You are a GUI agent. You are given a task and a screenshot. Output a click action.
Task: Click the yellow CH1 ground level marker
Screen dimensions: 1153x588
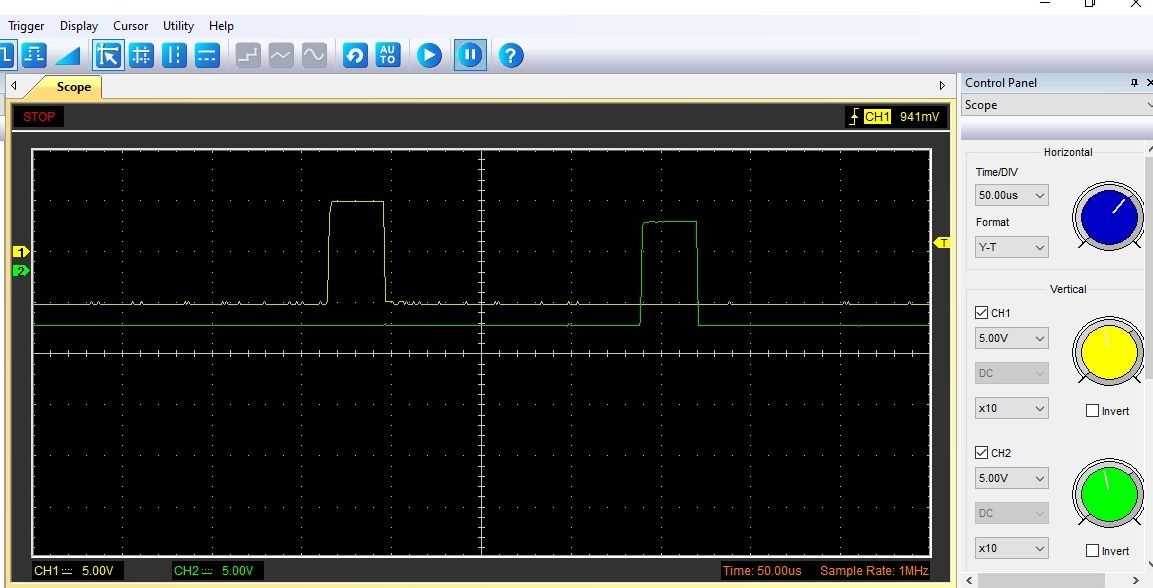tap(20, 252)
